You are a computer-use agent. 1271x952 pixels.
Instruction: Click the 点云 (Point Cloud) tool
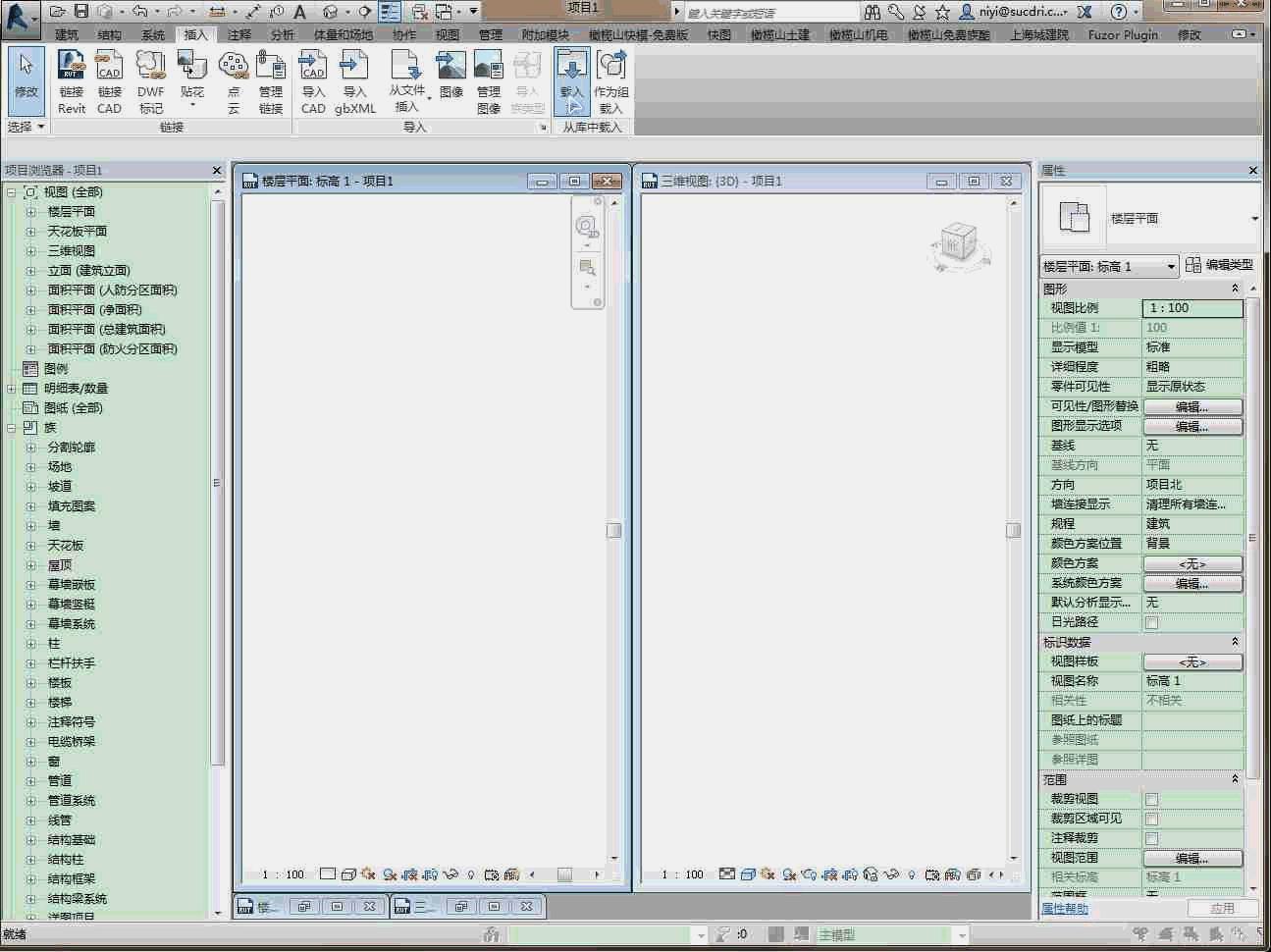(234, 82)
